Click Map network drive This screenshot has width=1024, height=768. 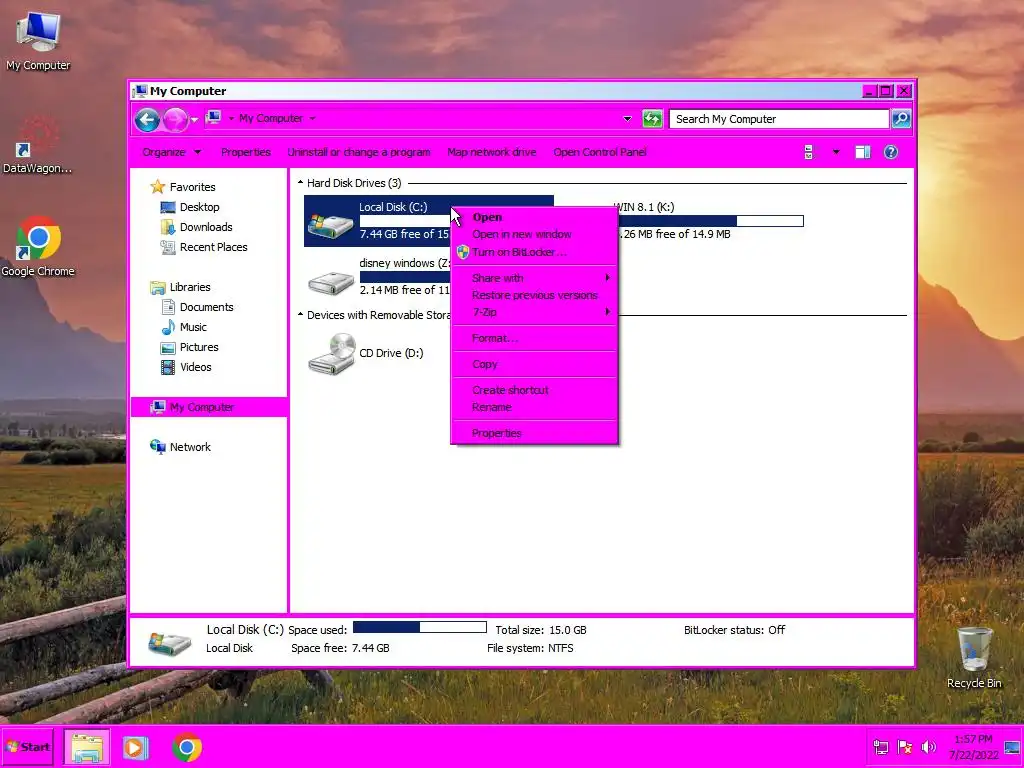[491, 152]
